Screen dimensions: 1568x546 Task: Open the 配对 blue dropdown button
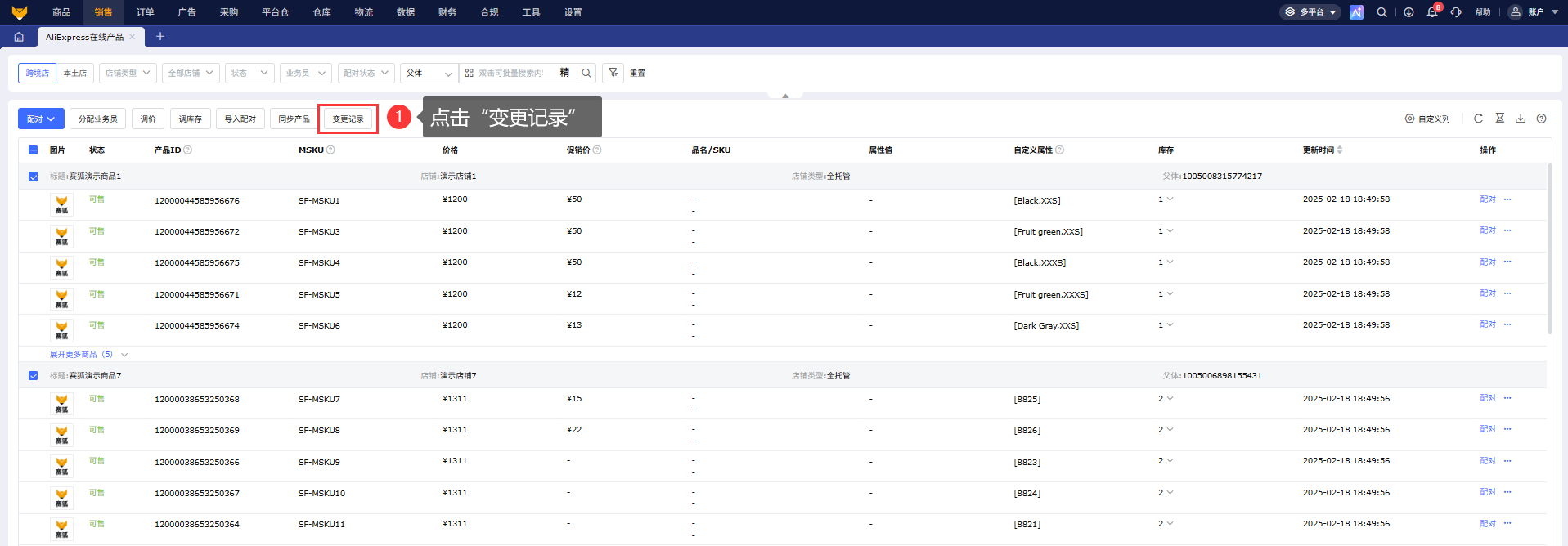41,119
